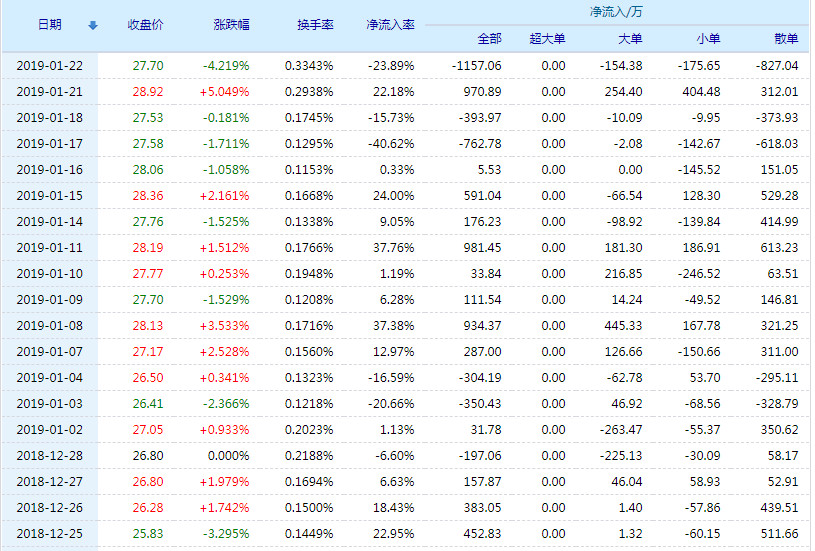
Task: Click the 2019-01-21 date cell
Action: (49, 91)
